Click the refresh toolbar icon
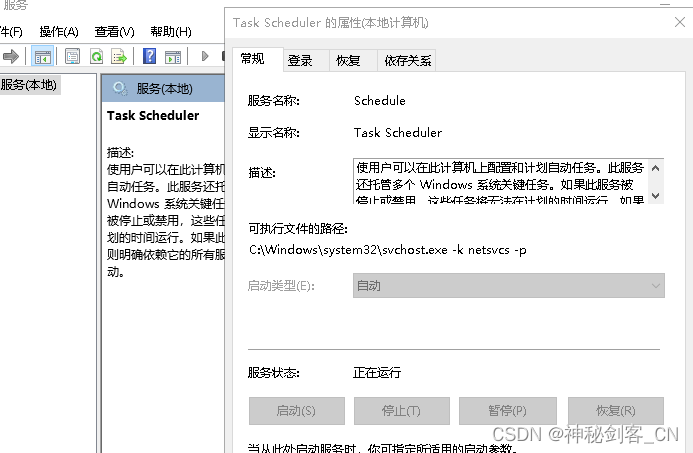This screenshot has height=453, width=693. click(x=96, y=56)
